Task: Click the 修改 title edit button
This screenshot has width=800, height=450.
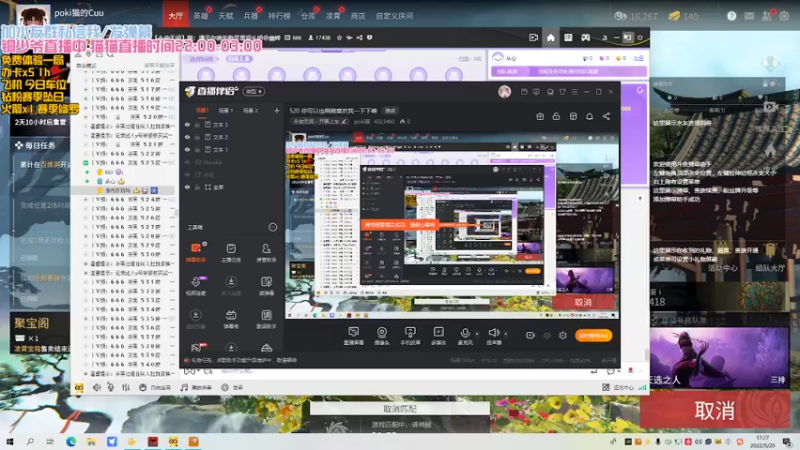Action: pyautogui.click(x=390, y=111)
